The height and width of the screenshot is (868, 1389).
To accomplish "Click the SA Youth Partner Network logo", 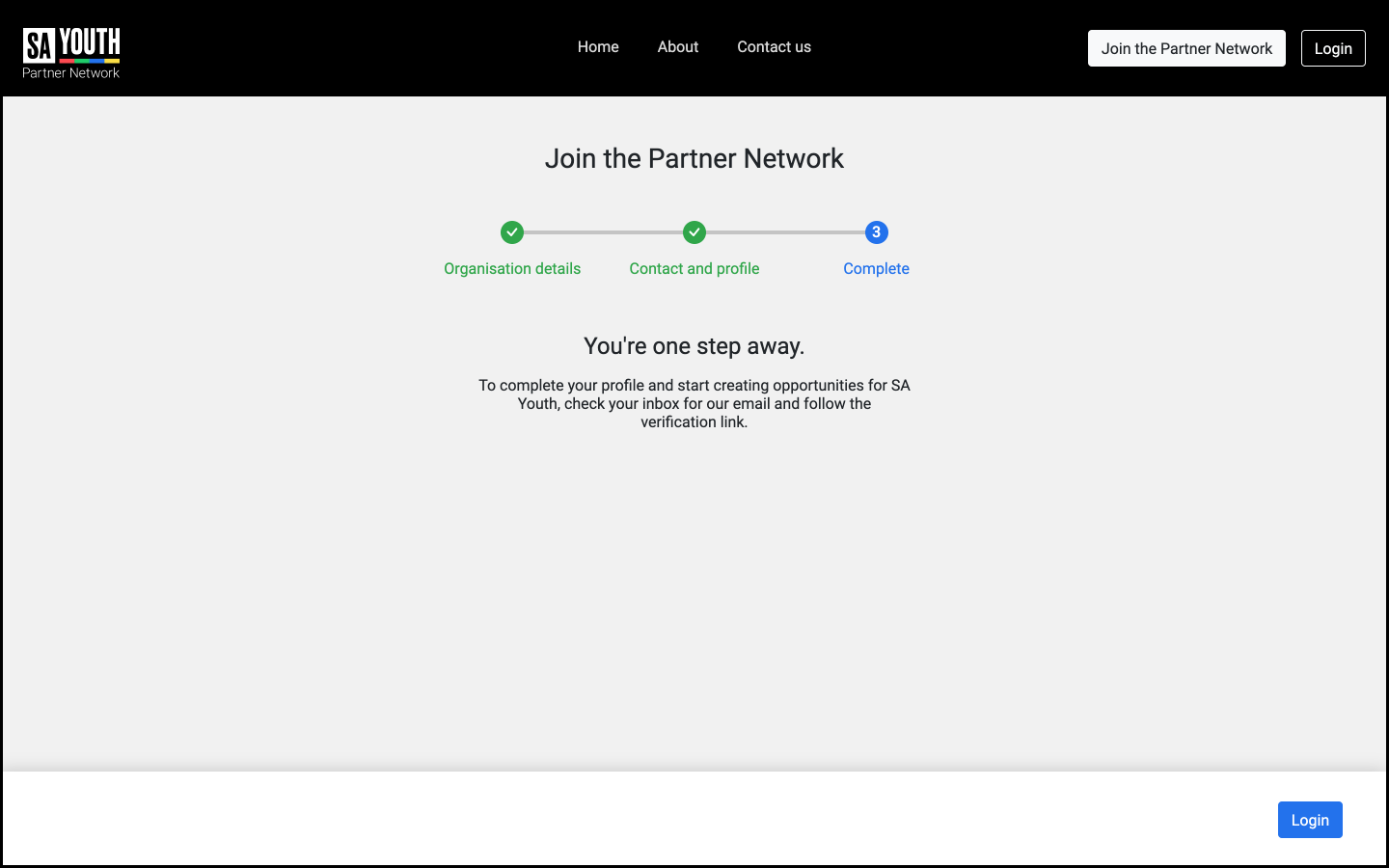I will pyautogui.click(x=70, y=48).
